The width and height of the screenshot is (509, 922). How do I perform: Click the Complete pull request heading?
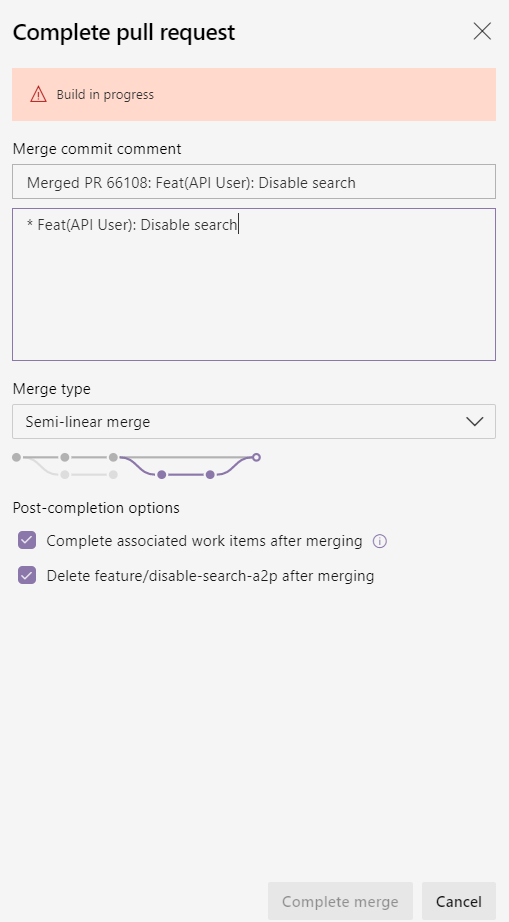pyautogui.click(x=124, y=32)
